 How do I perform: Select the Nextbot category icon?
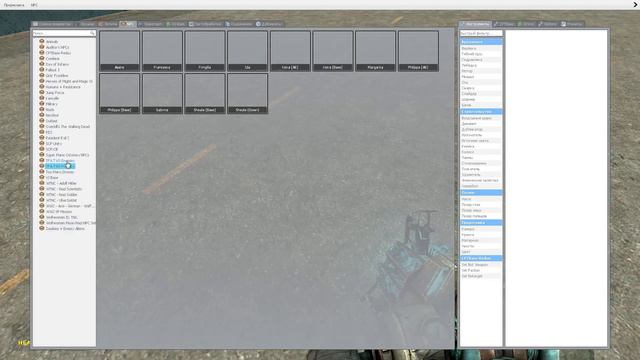[x=42, y=115]
